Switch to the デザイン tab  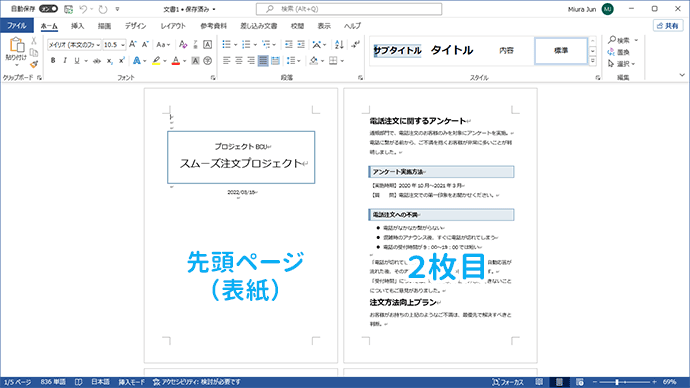[136, 26]
